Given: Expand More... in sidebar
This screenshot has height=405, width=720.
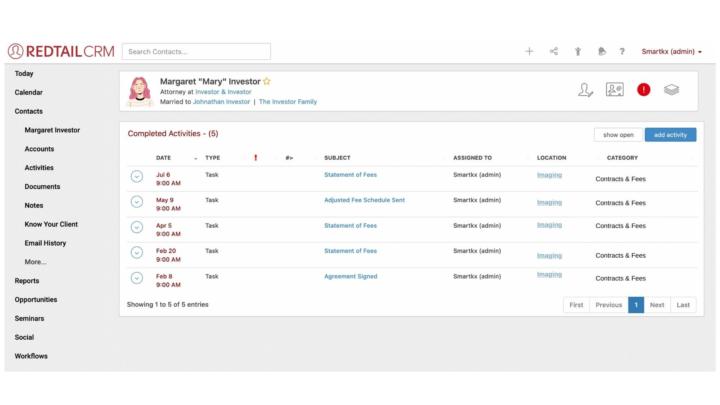Looking at the screenshot, I should click(35, 262).
